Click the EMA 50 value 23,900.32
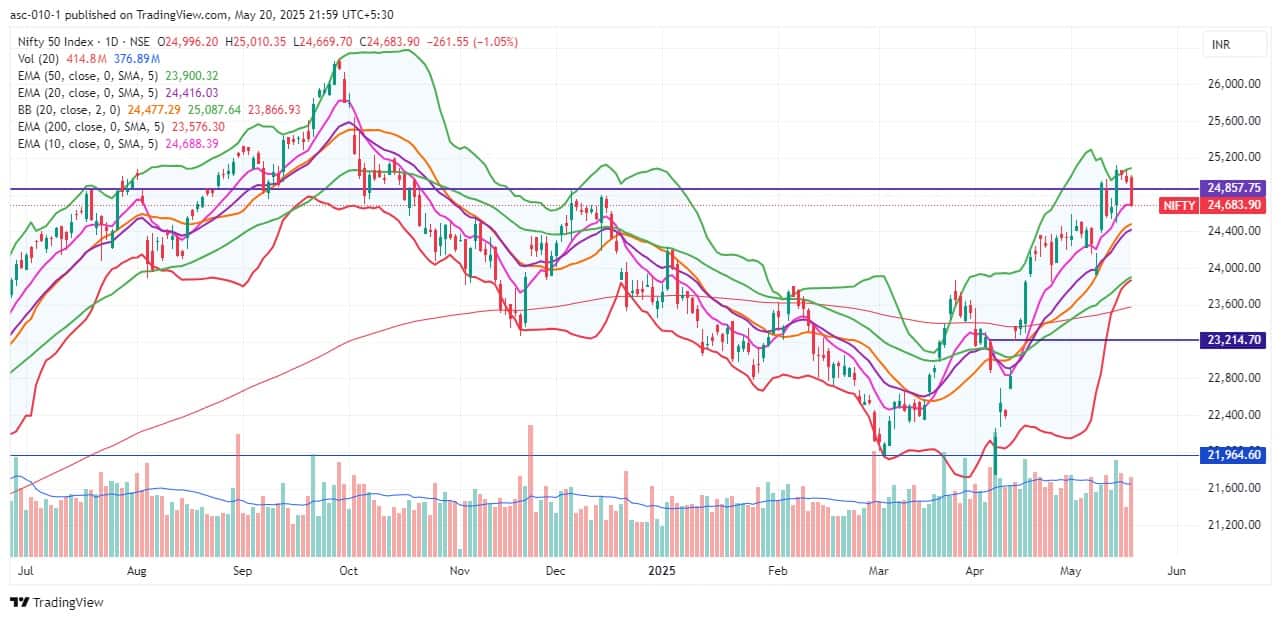The height and width of the screenshot is (620, 1281). click(x=194, y=76)
